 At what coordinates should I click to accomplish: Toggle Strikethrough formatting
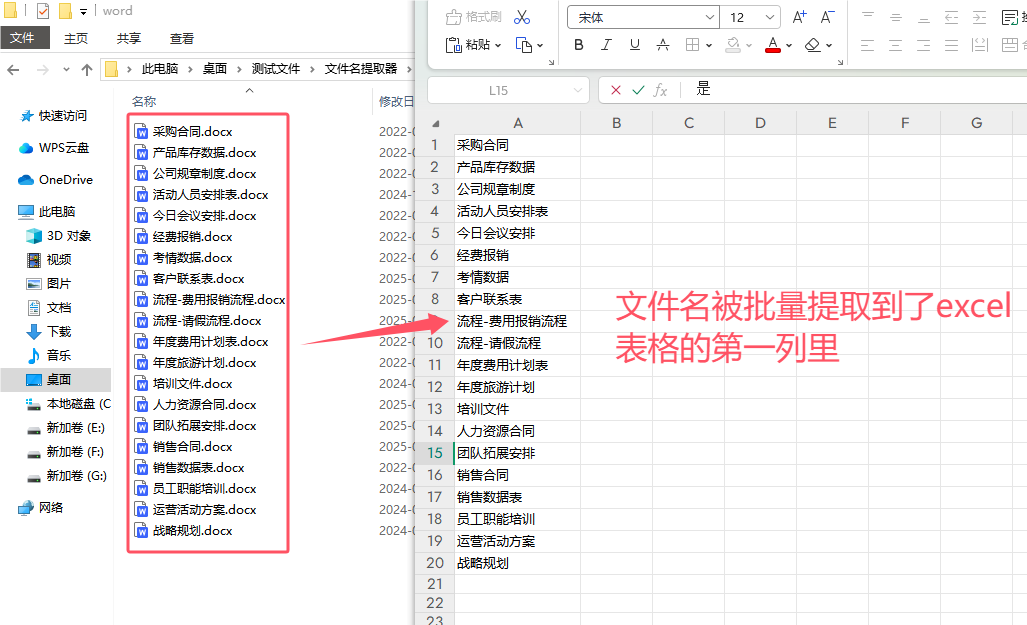(x=663, y=45)
